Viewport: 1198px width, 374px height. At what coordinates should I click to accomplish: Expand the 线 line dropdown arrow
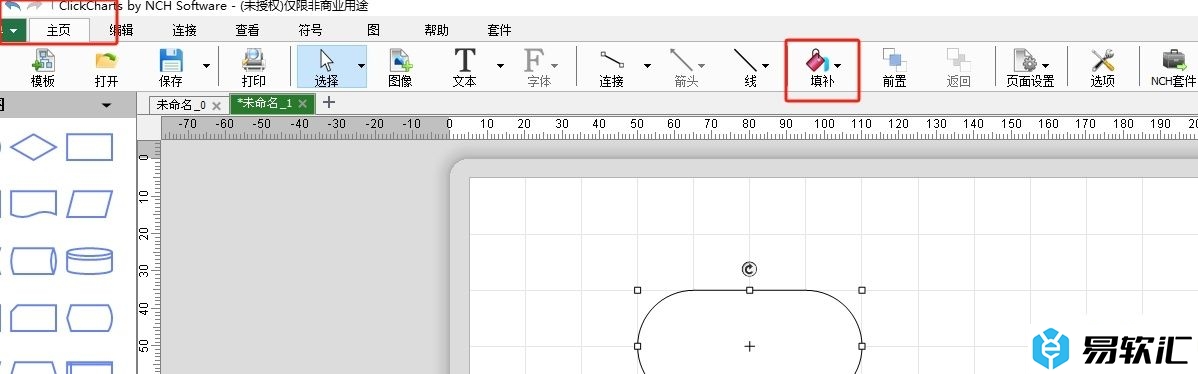point(765,66)
